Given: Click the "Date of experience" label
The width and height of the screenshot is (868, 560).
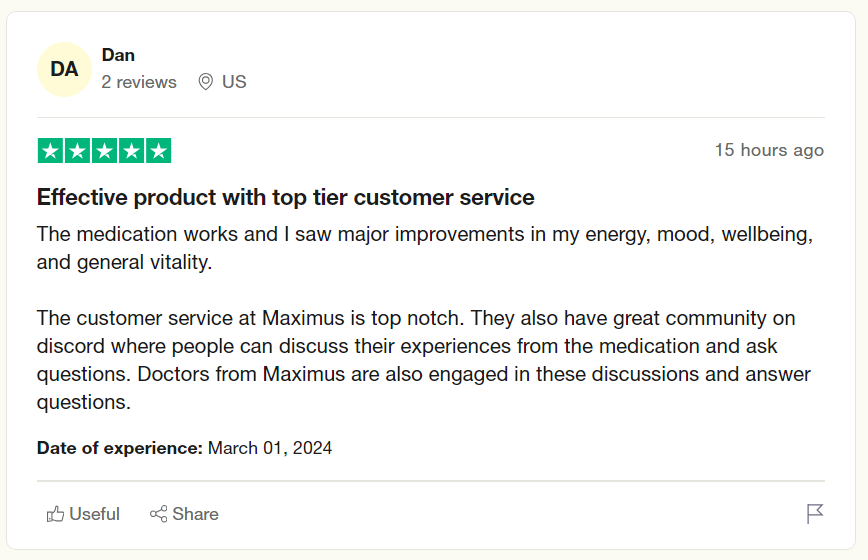Looking at the screenshot, I should pyautogui.click(x=120, y=448).
